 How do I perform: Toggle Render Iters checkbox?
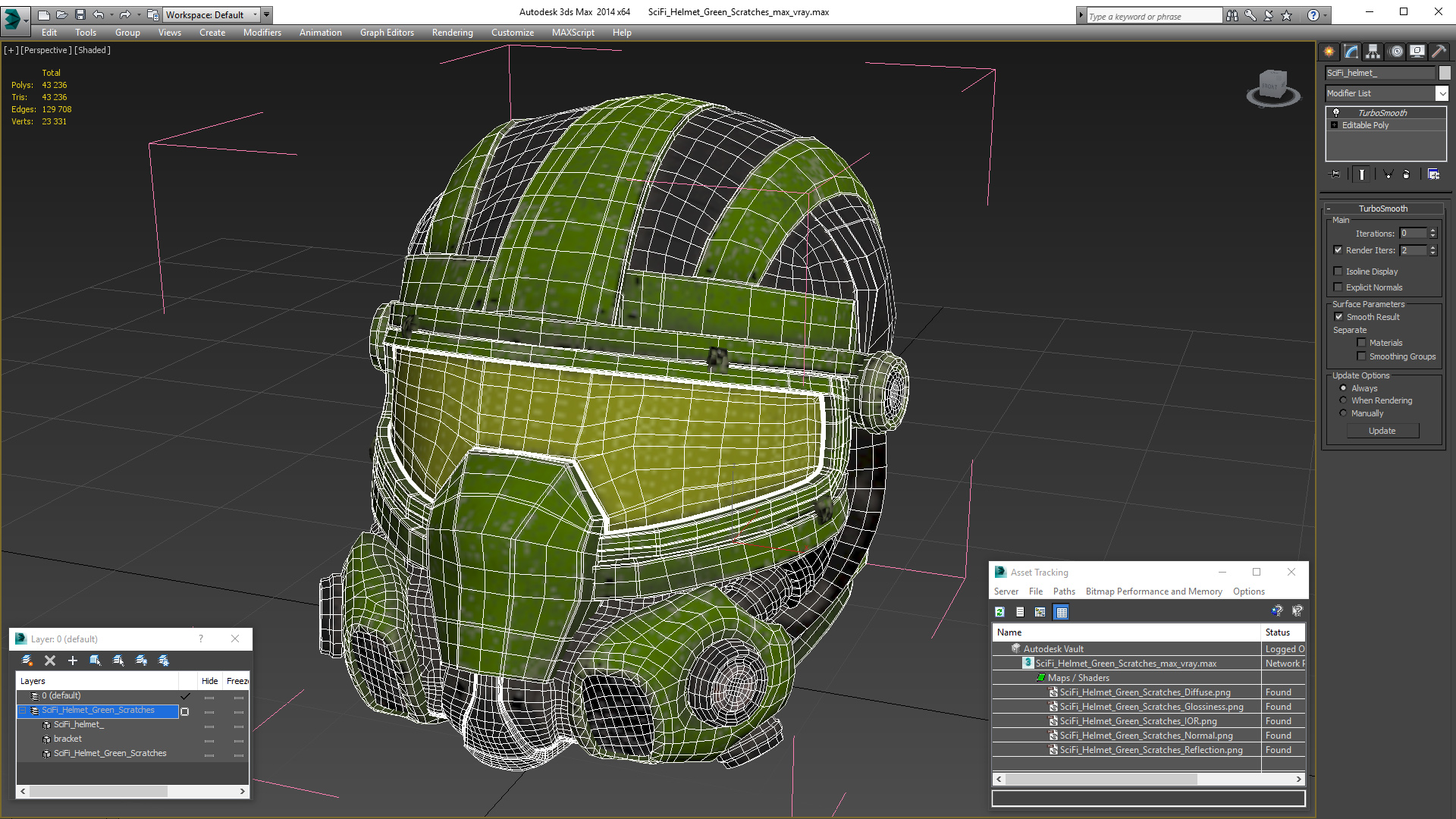point(1338,250)
